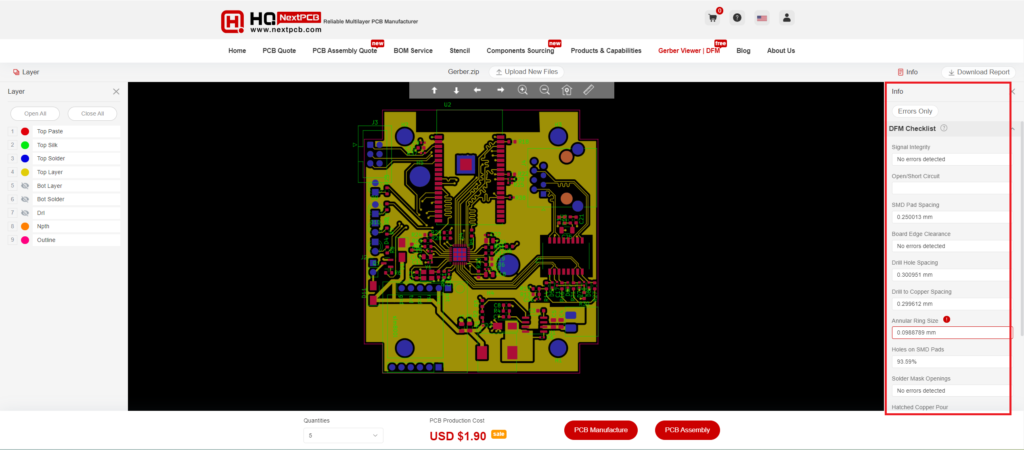Open the Quantities dropdown
Image resolution: width=1024 pixels, height=450 pixels.
(342, 435)
